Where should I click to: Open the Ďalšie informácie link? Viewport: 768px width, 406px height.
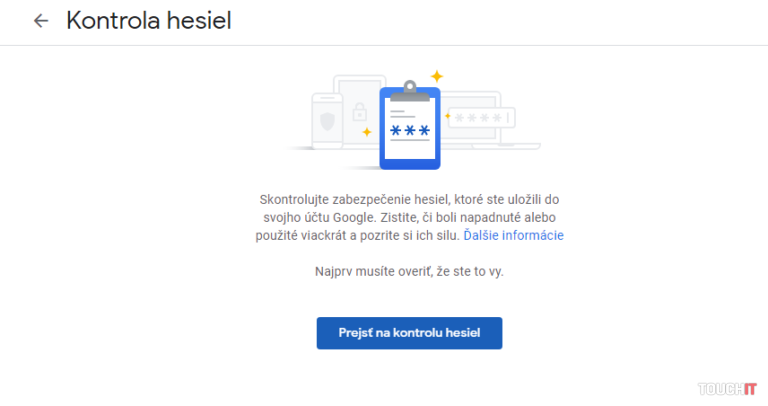tap(513, 235)
